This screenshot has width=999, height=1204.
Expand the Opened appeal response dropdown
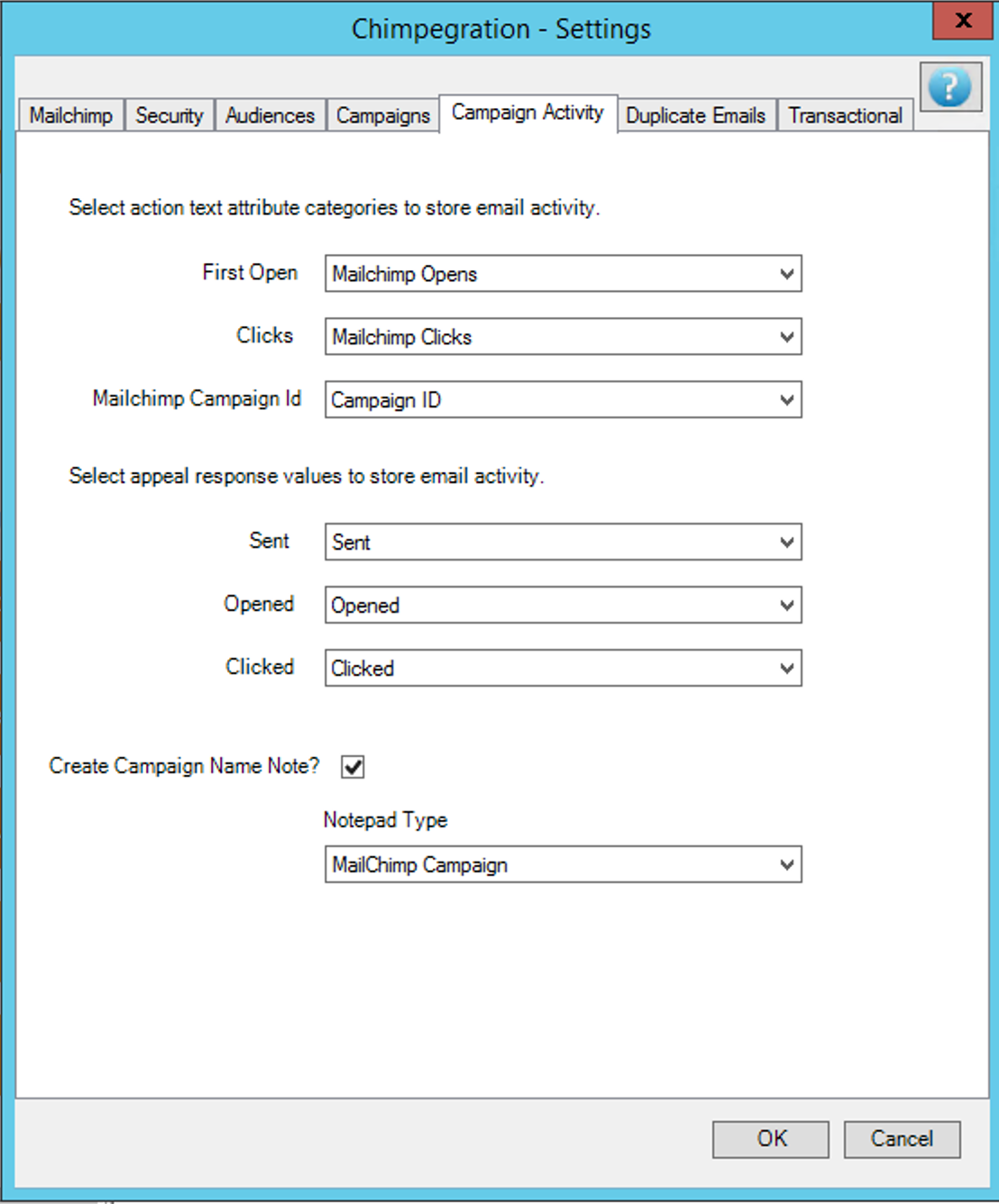point(564,606)
